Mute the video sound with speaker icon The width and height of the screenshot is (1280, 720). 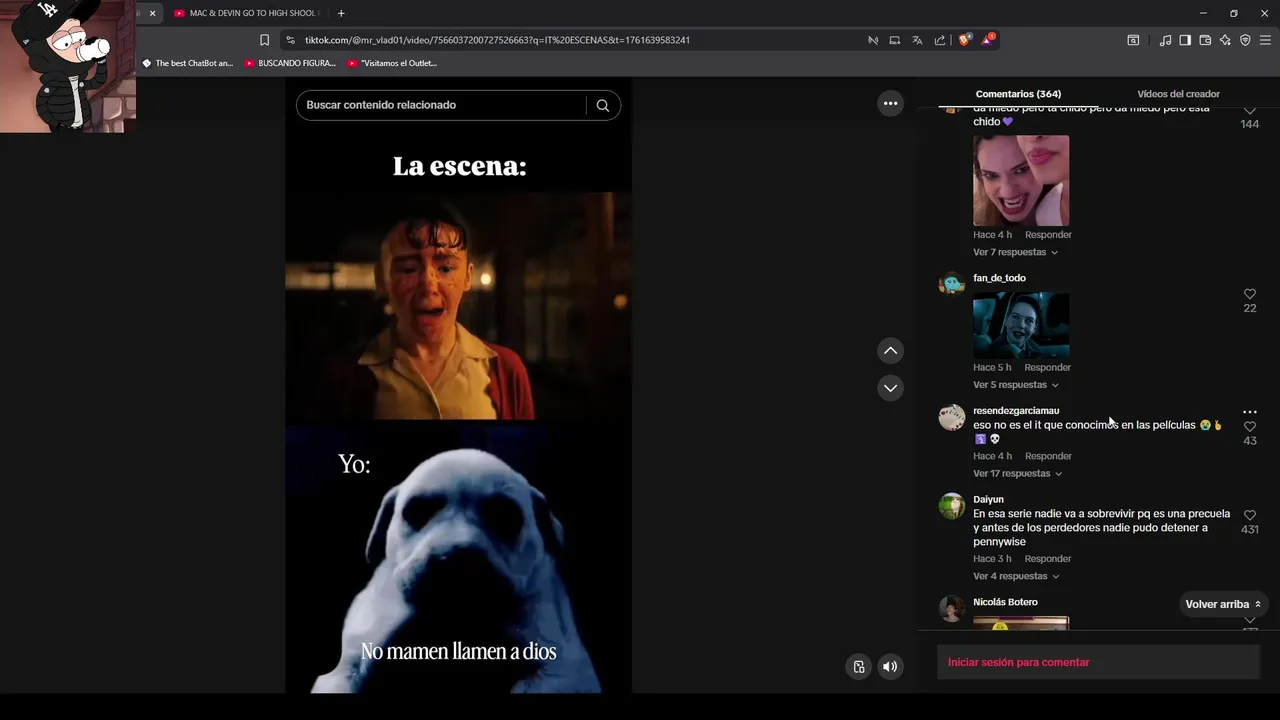tap(890, 667)
